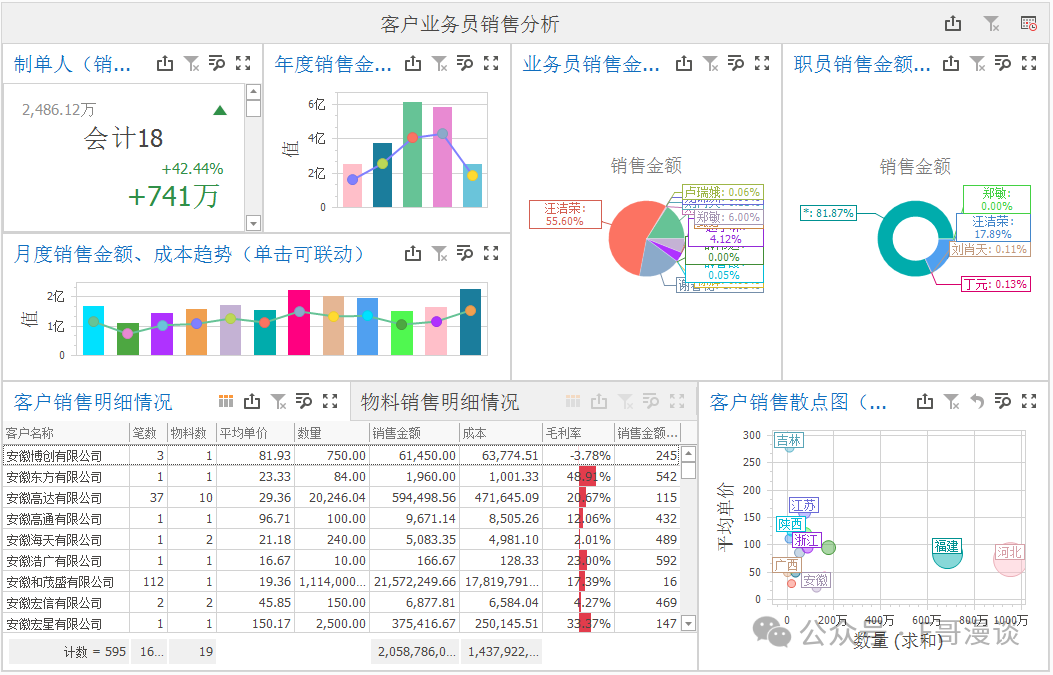Click the drill-up arrow on 客户销售散点图 panel
Image resolution: width=1053 pixels, height=675 pixels.
click(x=977, y=402)
